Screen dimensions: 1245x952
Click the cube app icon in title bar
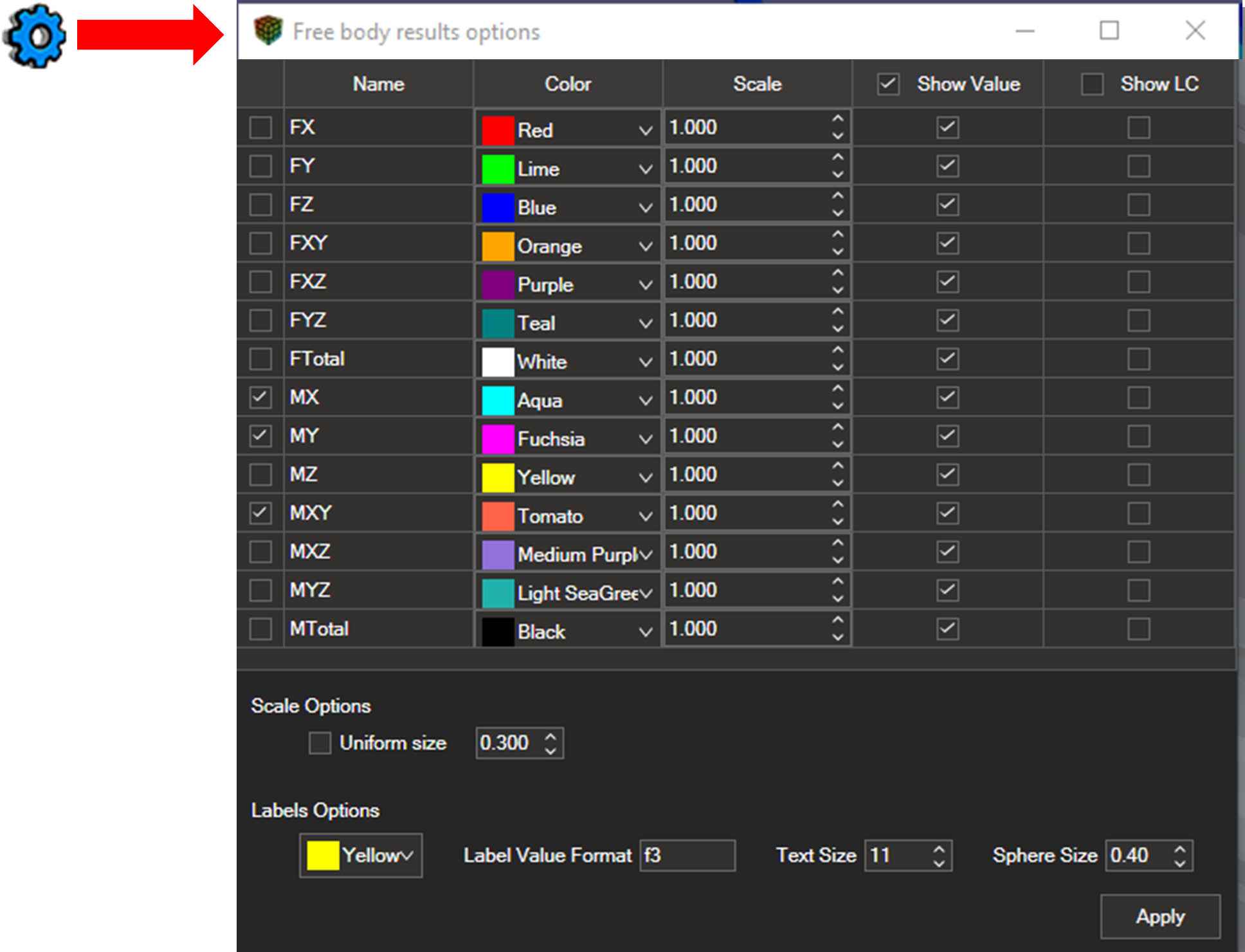268,31
